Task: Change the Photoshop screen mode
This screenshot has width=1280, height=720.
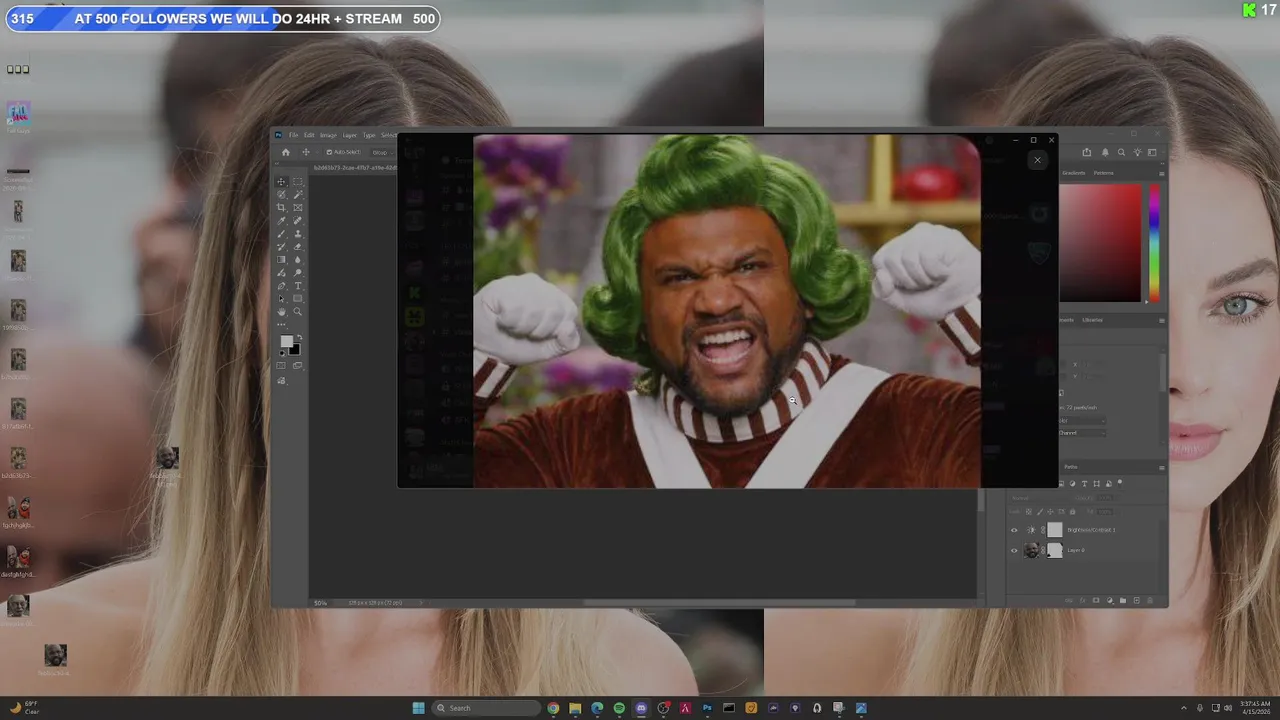Action: (297, 365)
